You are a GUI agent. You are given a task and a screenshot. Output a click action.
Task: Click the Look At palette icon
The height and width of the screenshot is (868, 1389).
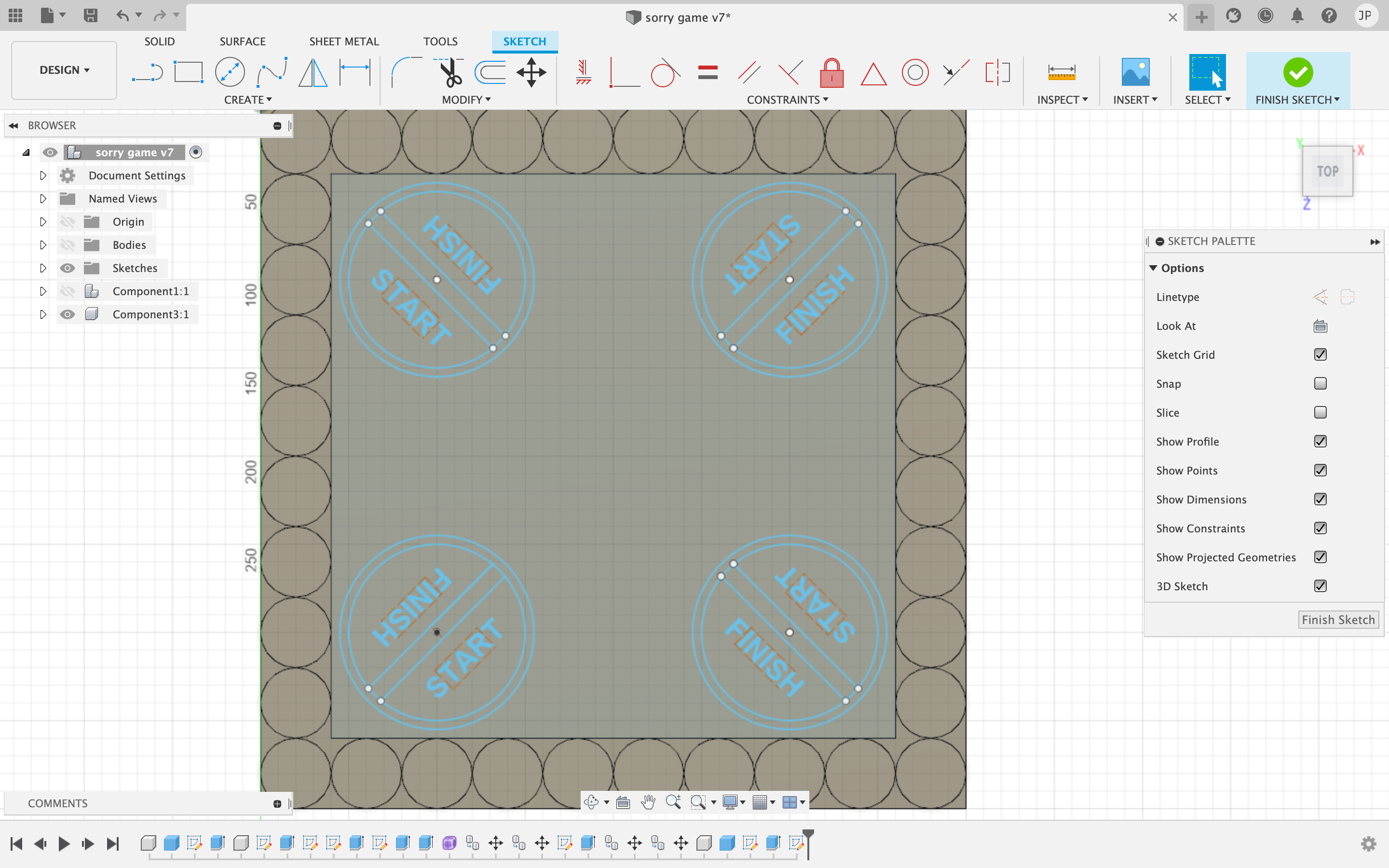[1320, 326]
